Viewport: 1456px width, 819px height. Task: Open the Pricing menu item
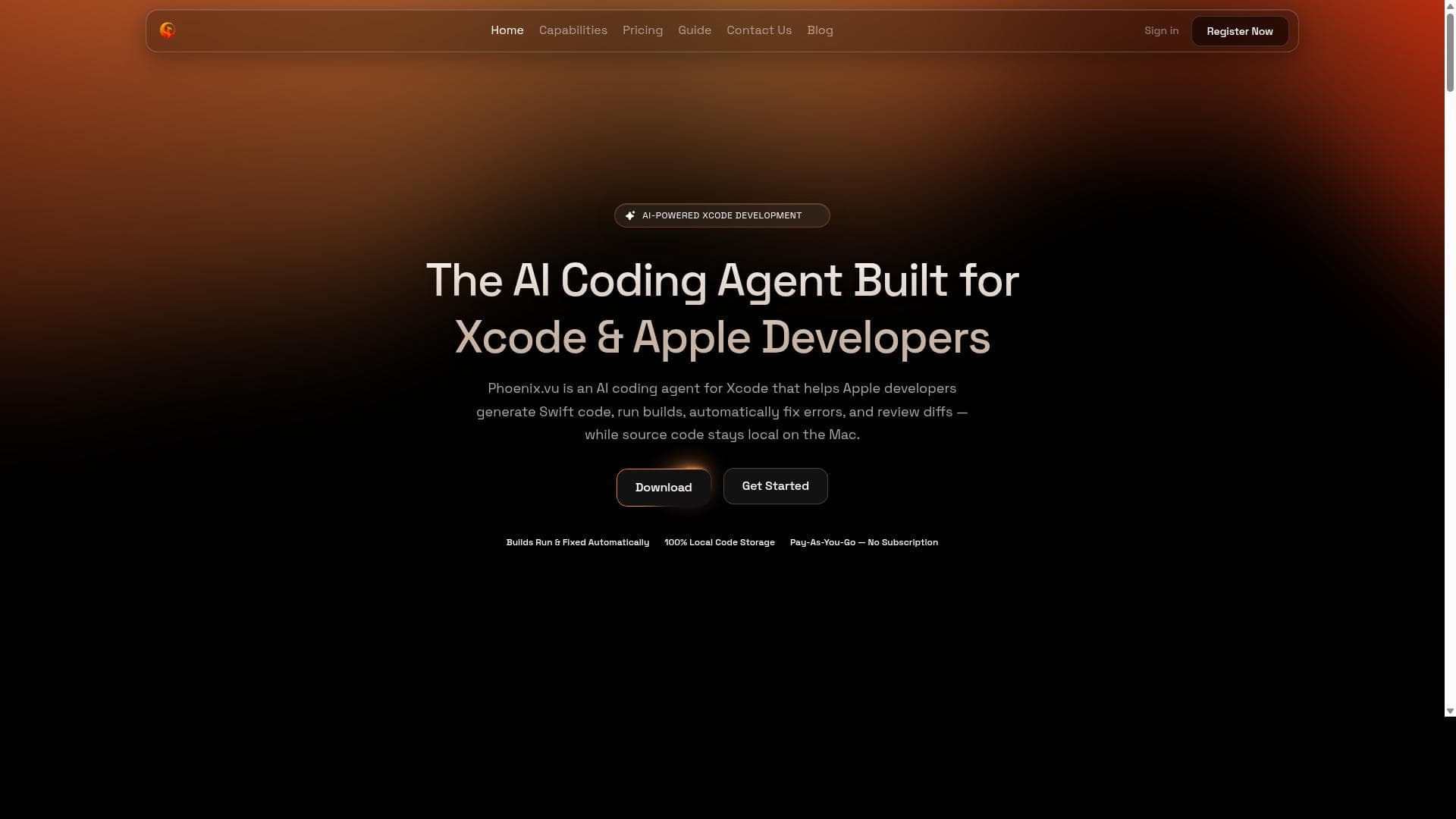pyautogui.click(x=642, y=30)
